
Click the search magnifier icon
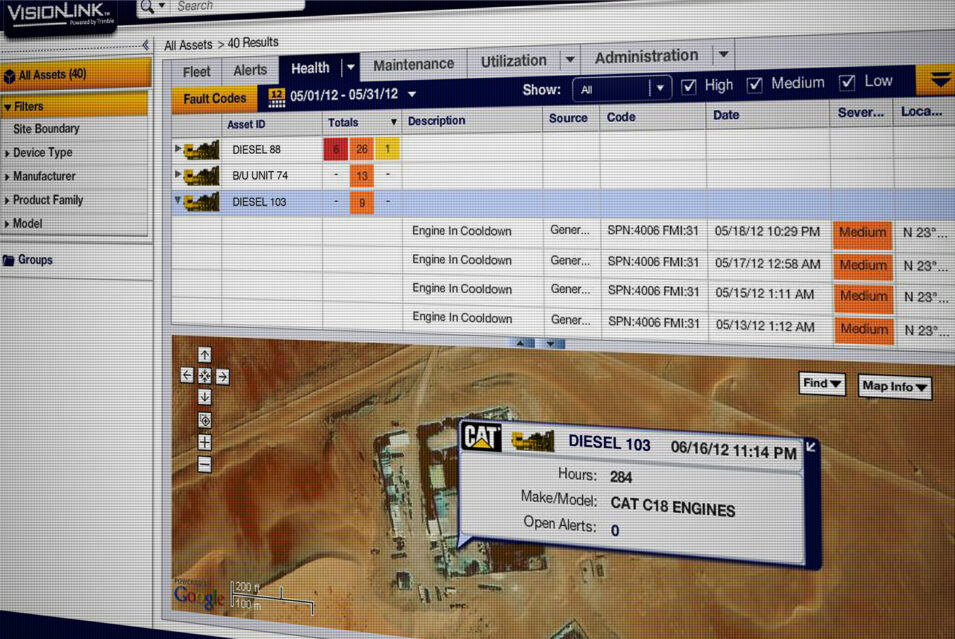[147, 6]
